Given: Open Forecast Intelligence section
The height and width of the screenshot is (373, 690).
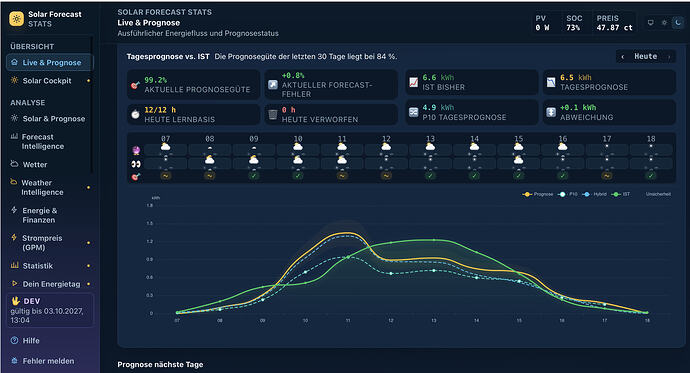Looking at the screenshot, I should point(50,142).
